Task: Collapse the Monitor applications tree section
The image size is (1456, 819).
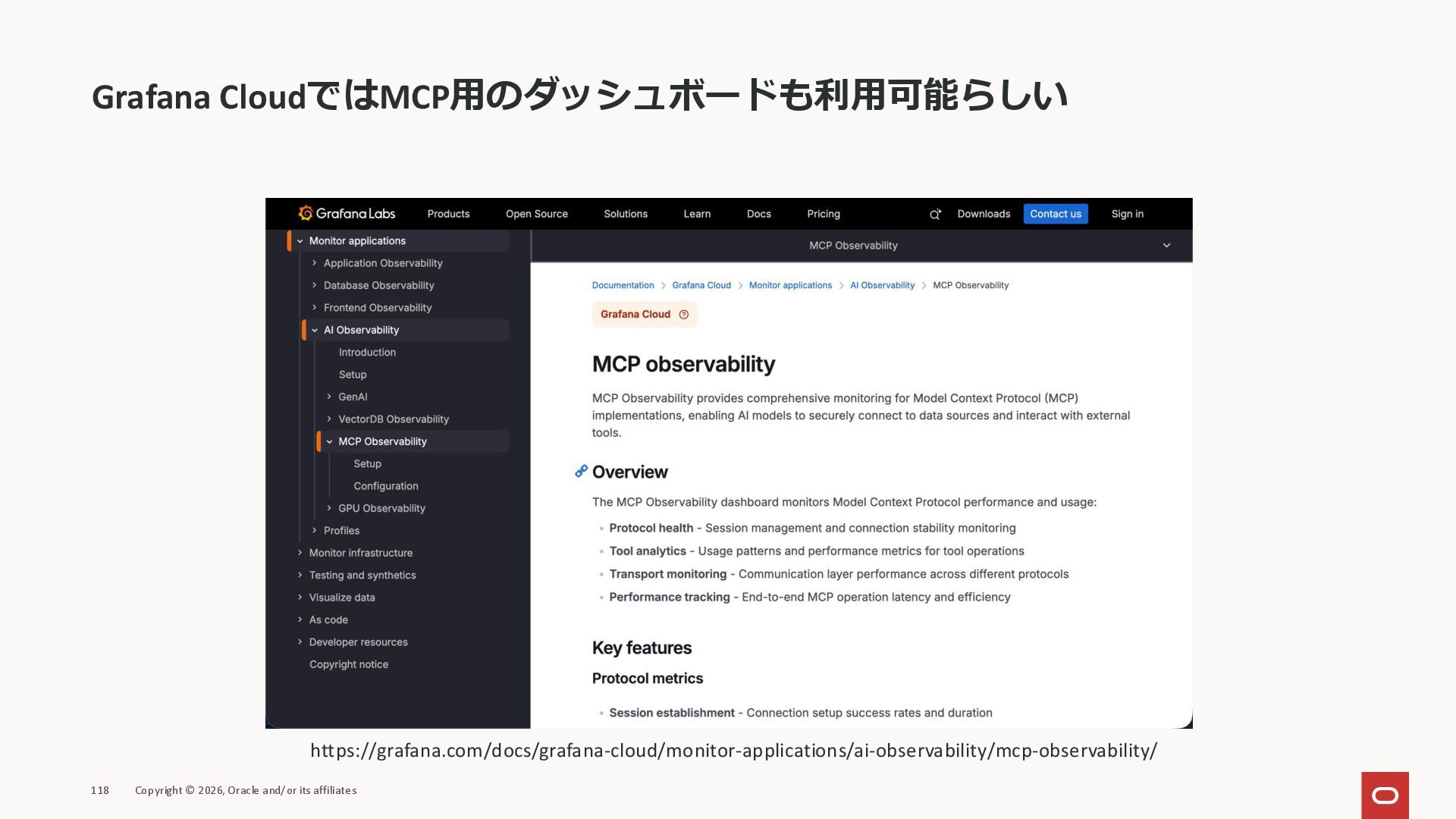Action: coord(300,241)
